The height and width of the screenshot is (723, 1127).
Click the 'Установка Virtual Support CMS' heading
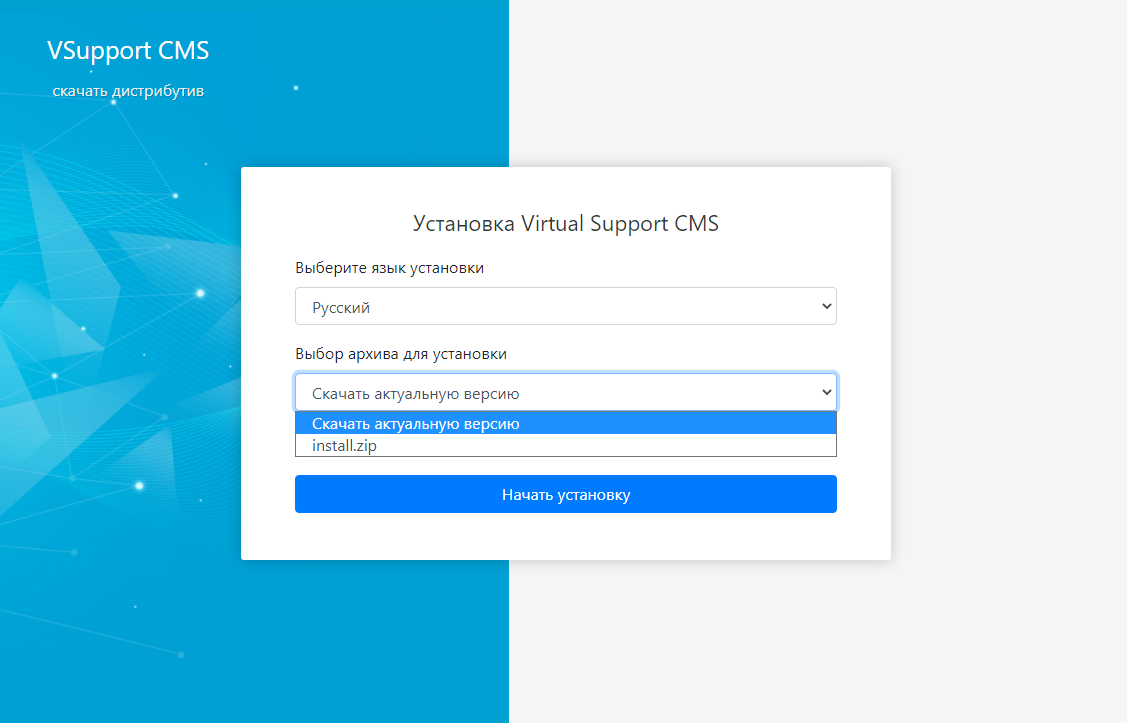pos(566,224)
